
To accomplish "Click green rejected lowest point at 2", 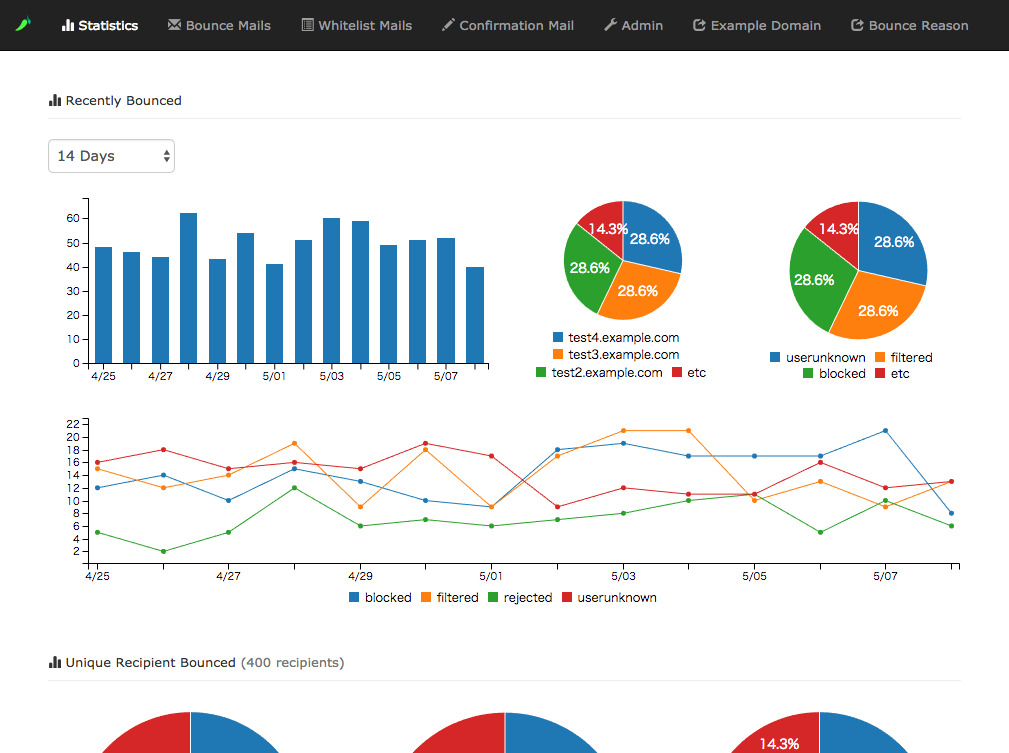I will coord(163,552).
